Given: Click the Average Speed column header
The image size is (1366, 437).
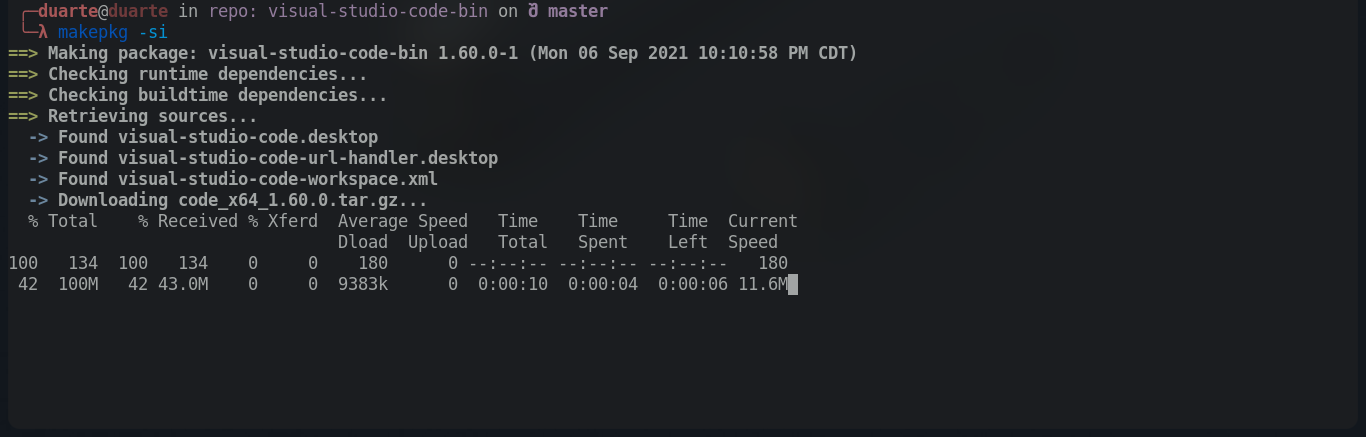Looking at the screenshot, I should pyautogui.click(x=403, y=221).
